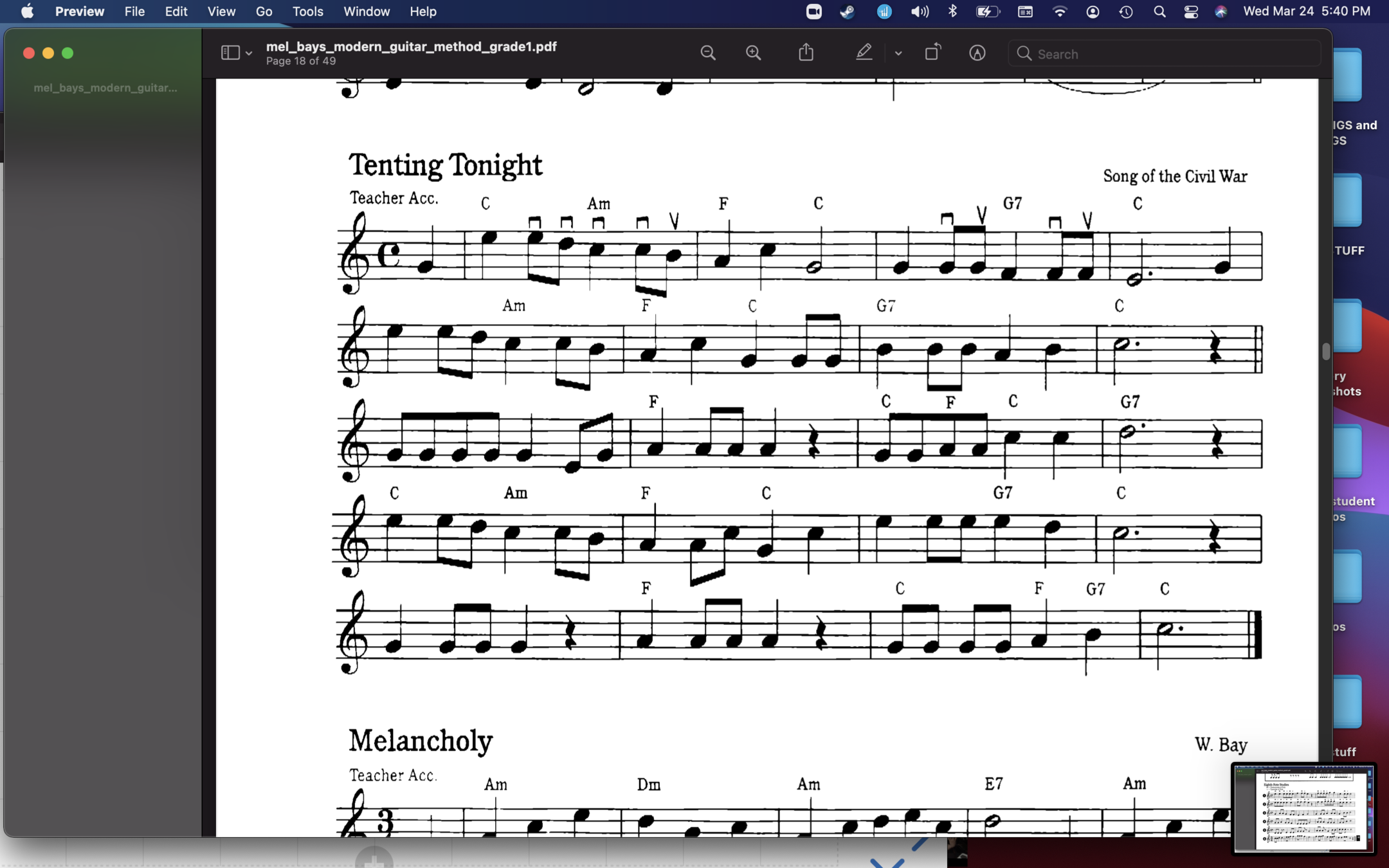
Task: Click the Wi-Fi status icon
Action: pos(1059,12)
